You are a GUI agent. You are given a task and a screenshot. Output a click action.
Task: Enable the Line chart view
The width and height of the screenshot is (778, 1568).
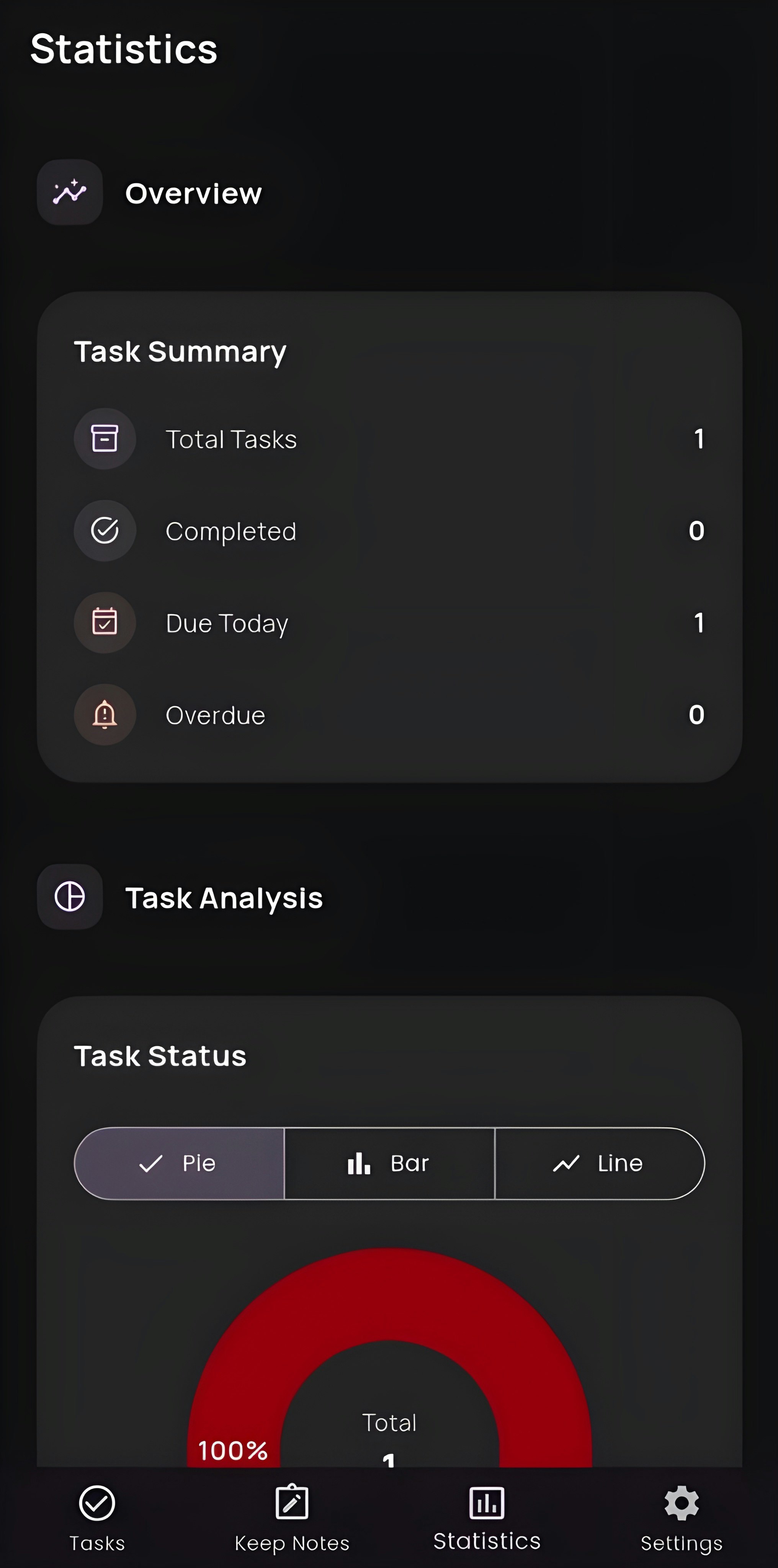point(599,1163)
